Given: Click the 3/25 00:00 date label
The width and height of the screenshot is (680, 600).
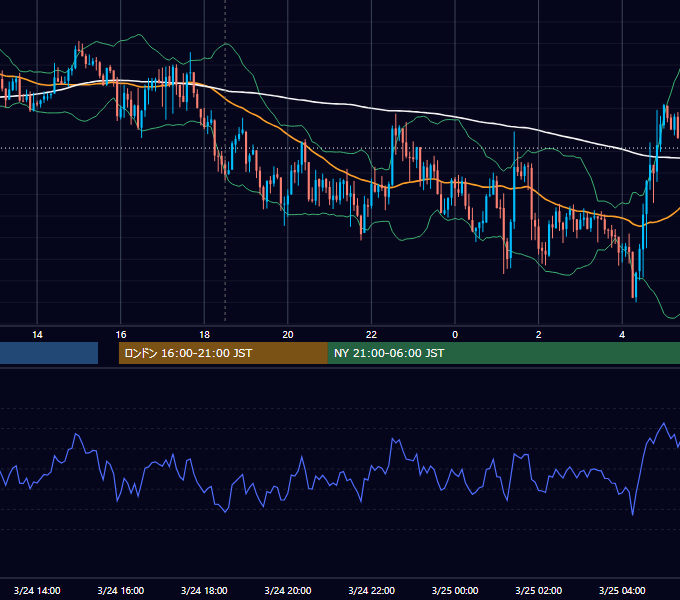Looking at the screenshot, I should tap(455, 590).
